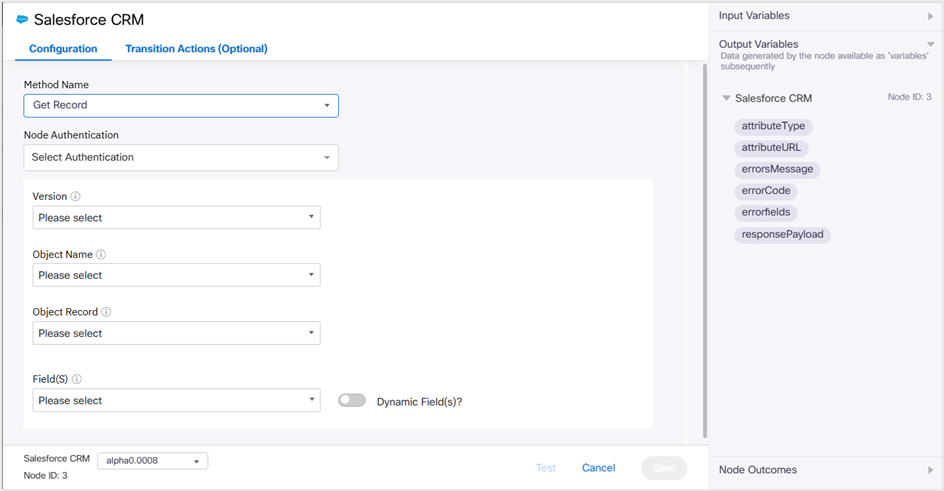This screenshot has height=491, width=944.
Task: Click the Dynamic Field(s)? label
Action: [420, 402]
